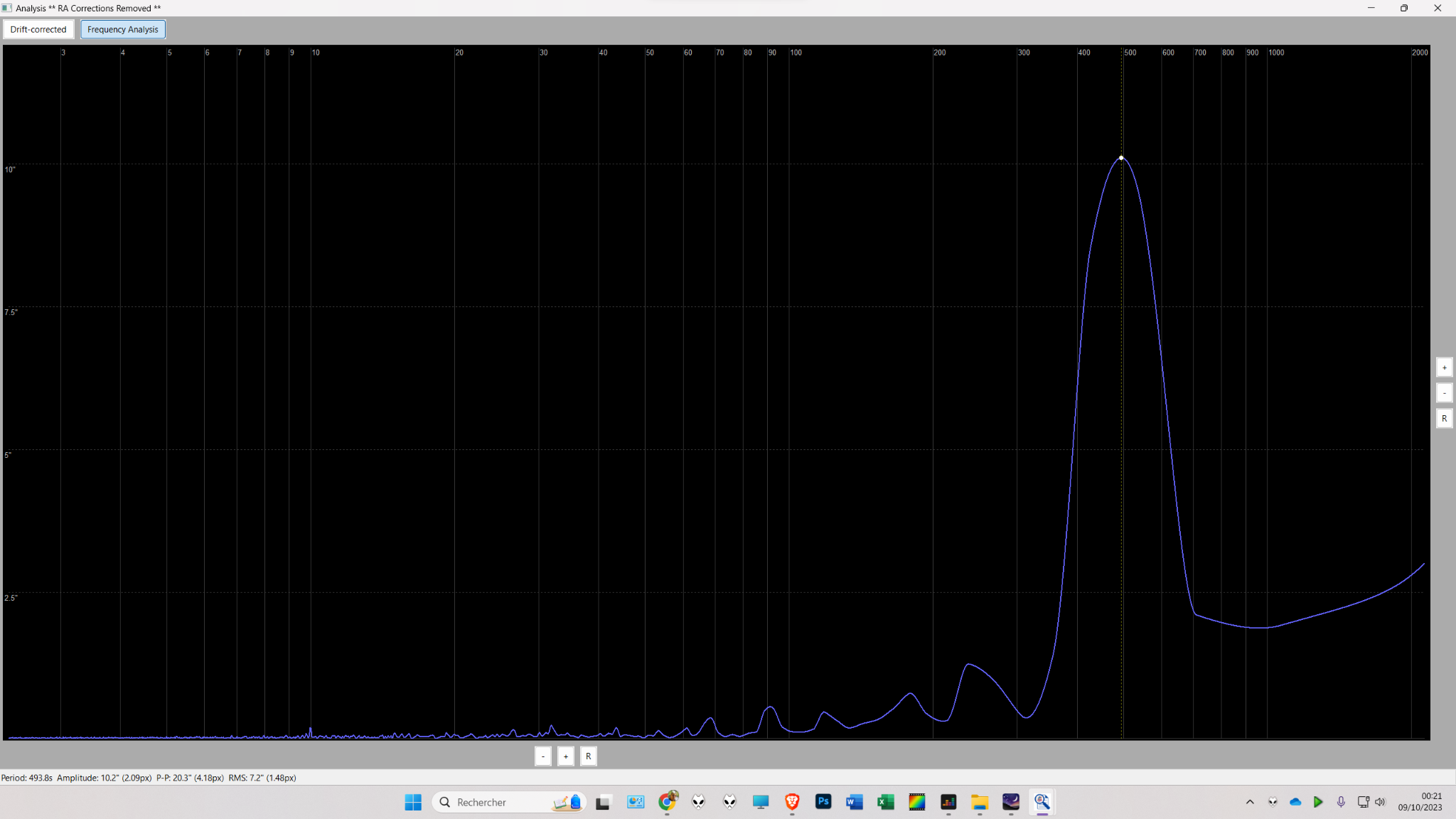The image size is (1456, 819).
Task: Open OneDrive cloud icon in system tray
Action: [1295, 802]
